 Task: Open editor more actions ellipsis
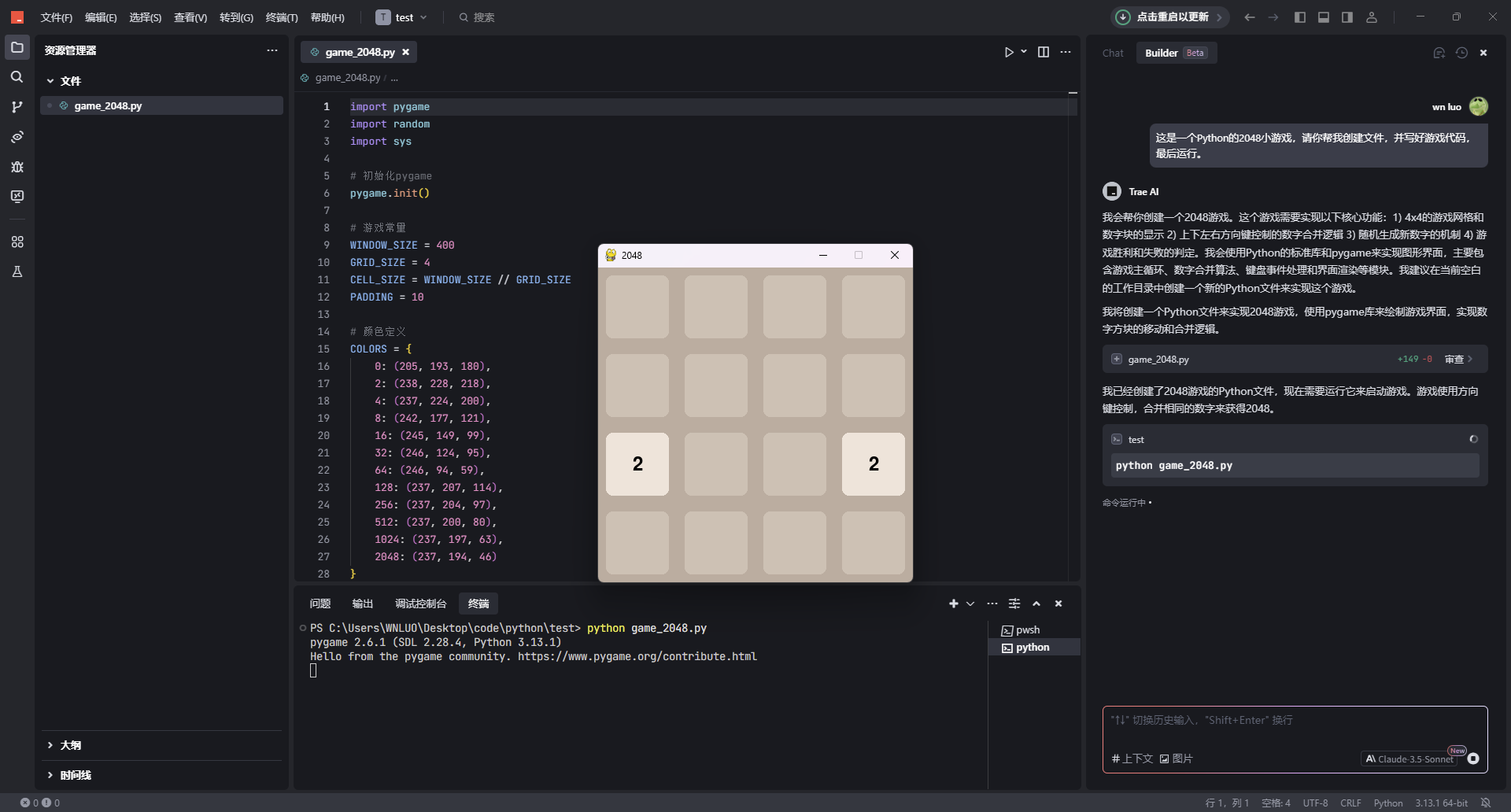click(1066, 52)
